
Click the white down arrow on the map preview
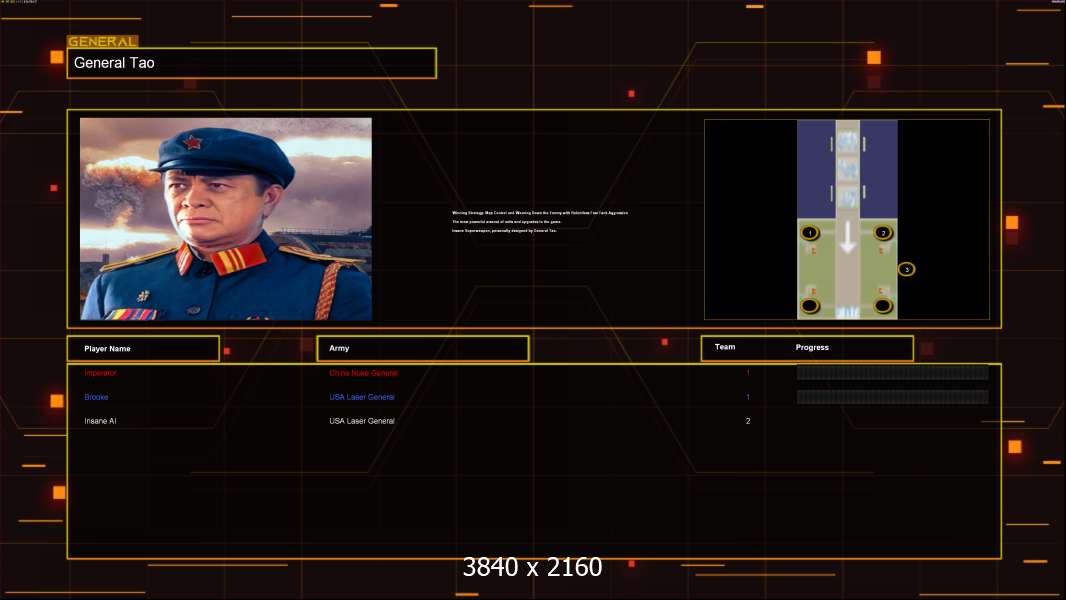point(847,237)
